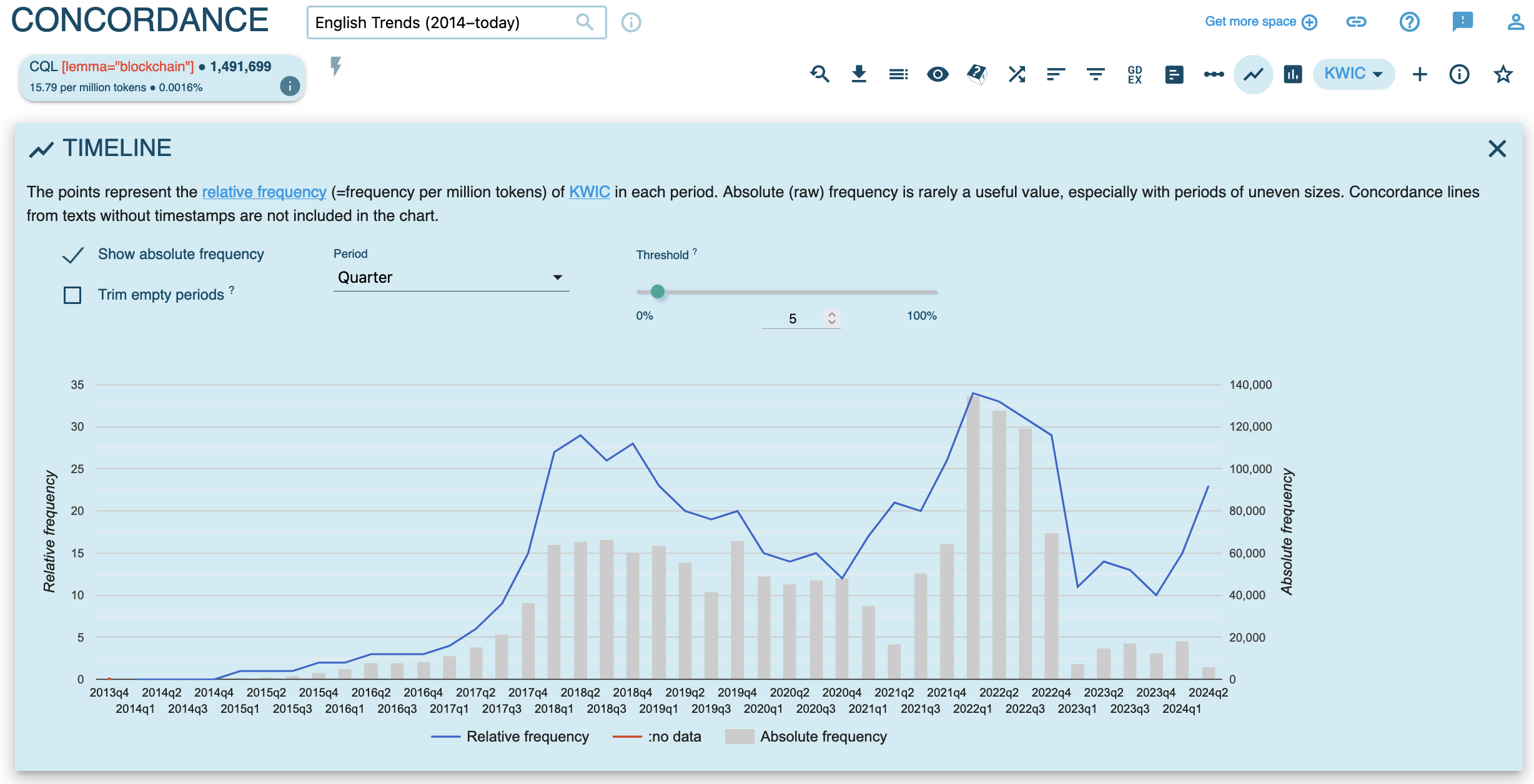Toggle the eye view options icon
Screen dimensions: 1534x784
coord(937,74)
